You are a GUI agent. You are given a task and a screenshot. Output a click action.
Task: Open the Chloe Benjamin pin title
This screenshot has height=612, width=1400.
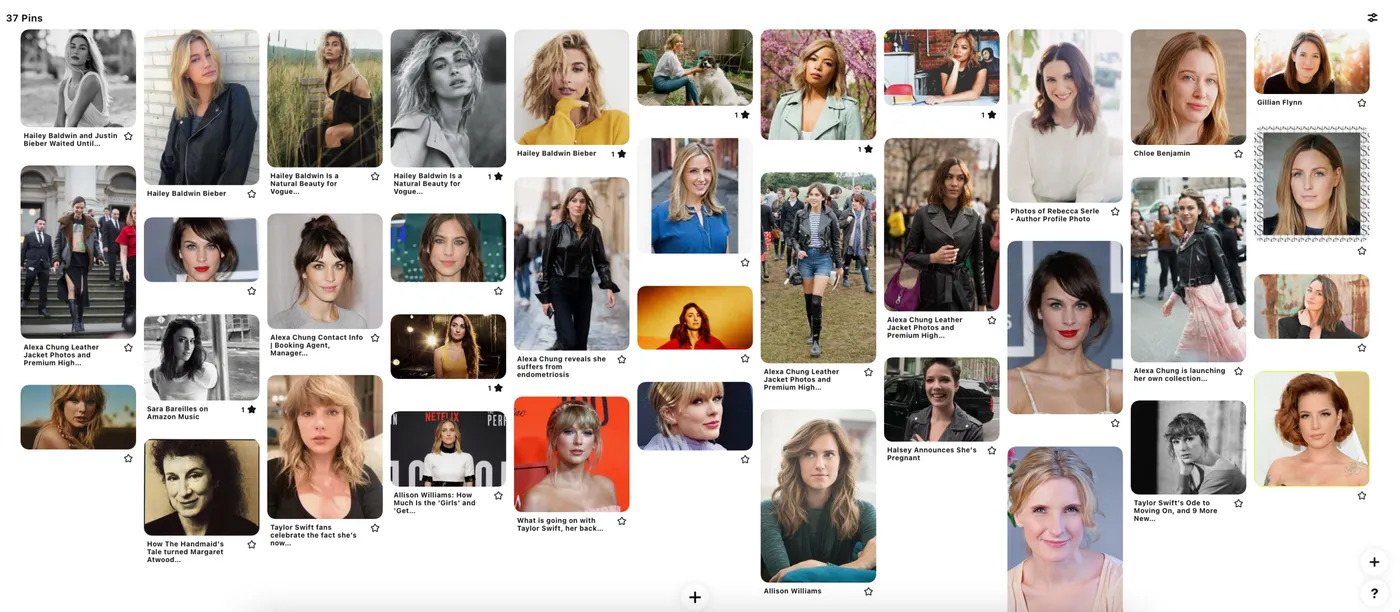(x=1162, y=154)
